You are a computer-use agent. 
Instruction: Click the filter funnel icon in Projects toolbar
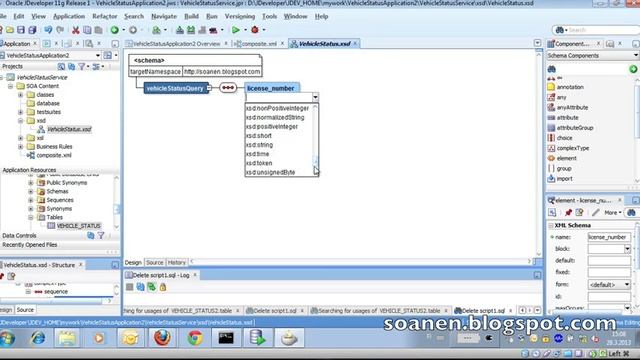(82, 67)
